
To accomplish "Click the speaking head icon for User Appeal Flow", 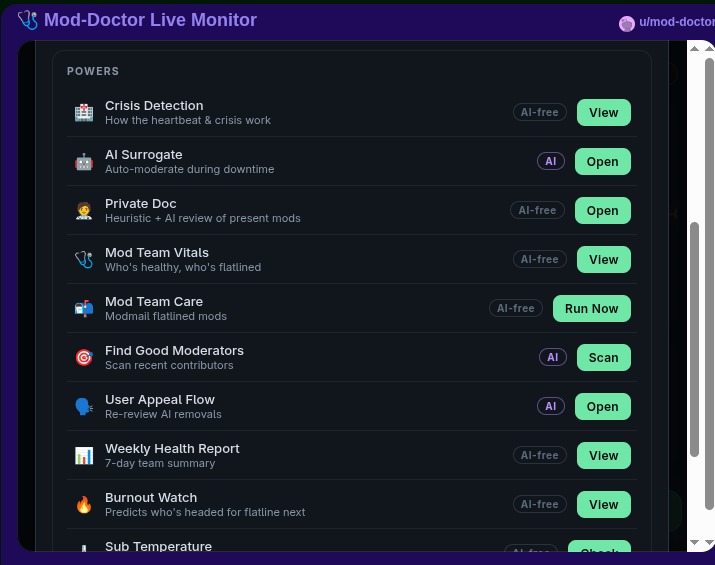I will 84,407.
